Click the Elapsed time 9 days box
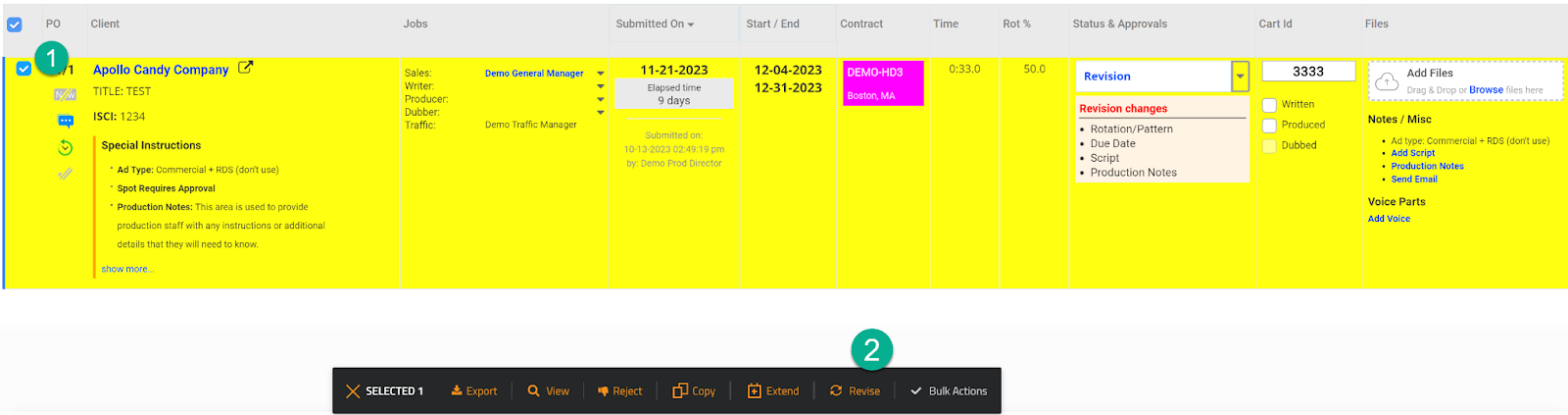Screen dimensions: 1568x415 [674, 94]
